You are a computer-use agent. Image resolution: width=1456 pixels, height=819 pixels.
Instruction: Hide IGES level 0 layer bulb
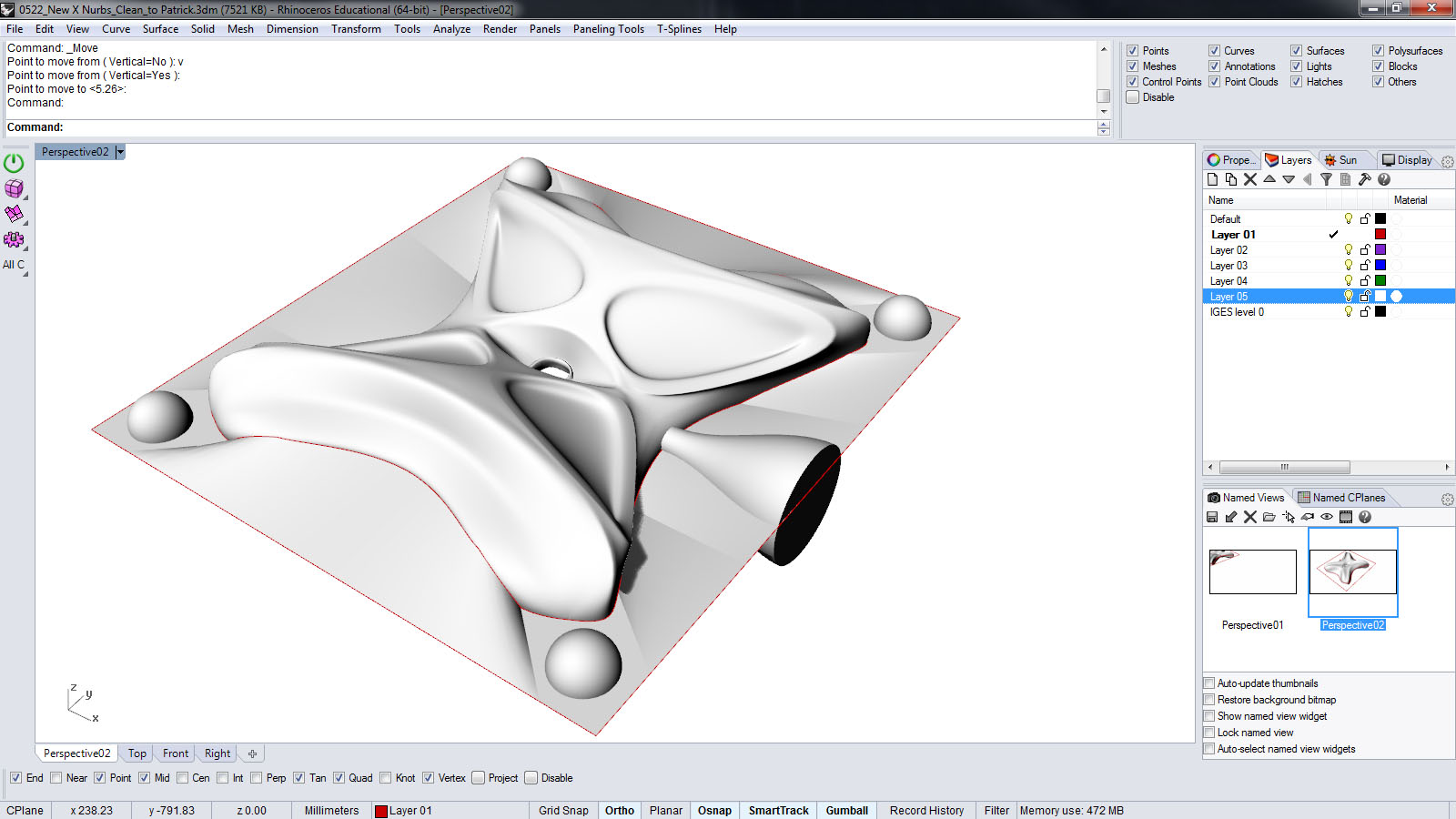coord(1349,311)
